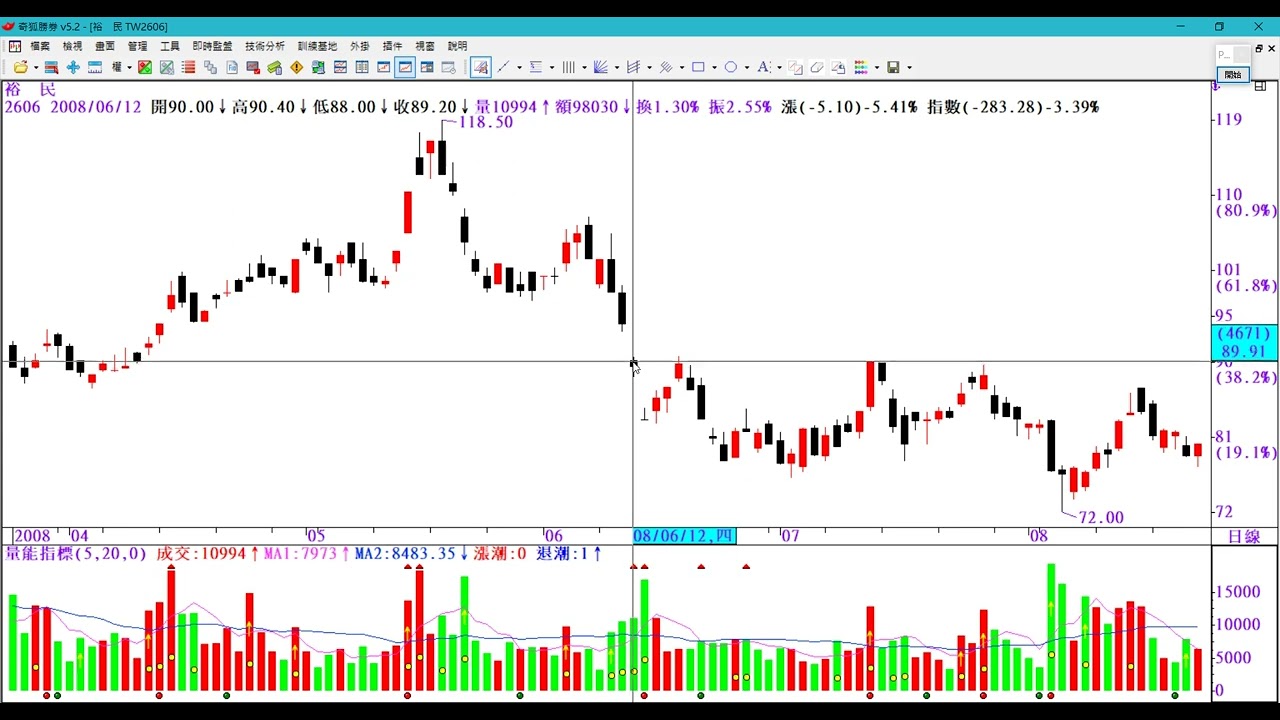Open the 訓練基地 menu
Viewport: 1280px width, 720px height.
pyautogui.click(x=317, y=46)
